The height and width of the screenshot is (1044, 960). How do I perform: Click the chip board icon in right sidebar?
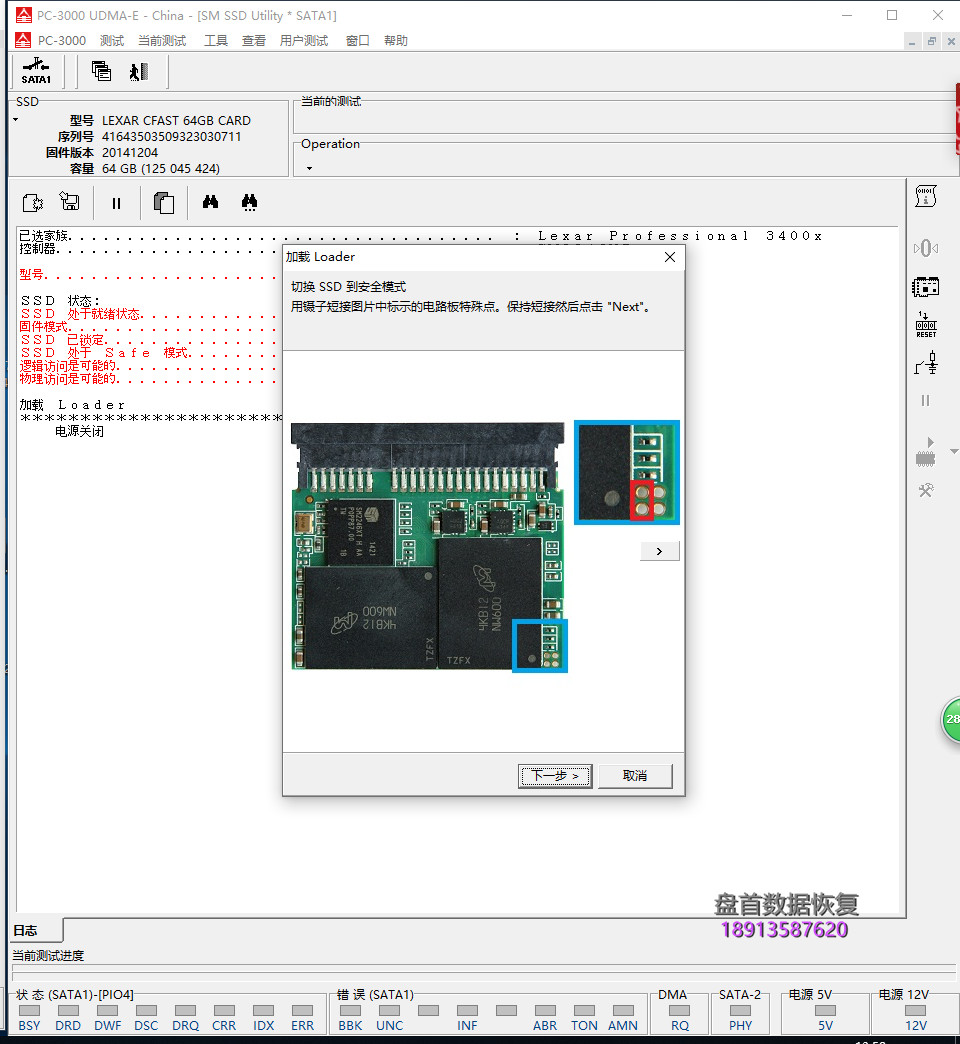pos(925,287)
